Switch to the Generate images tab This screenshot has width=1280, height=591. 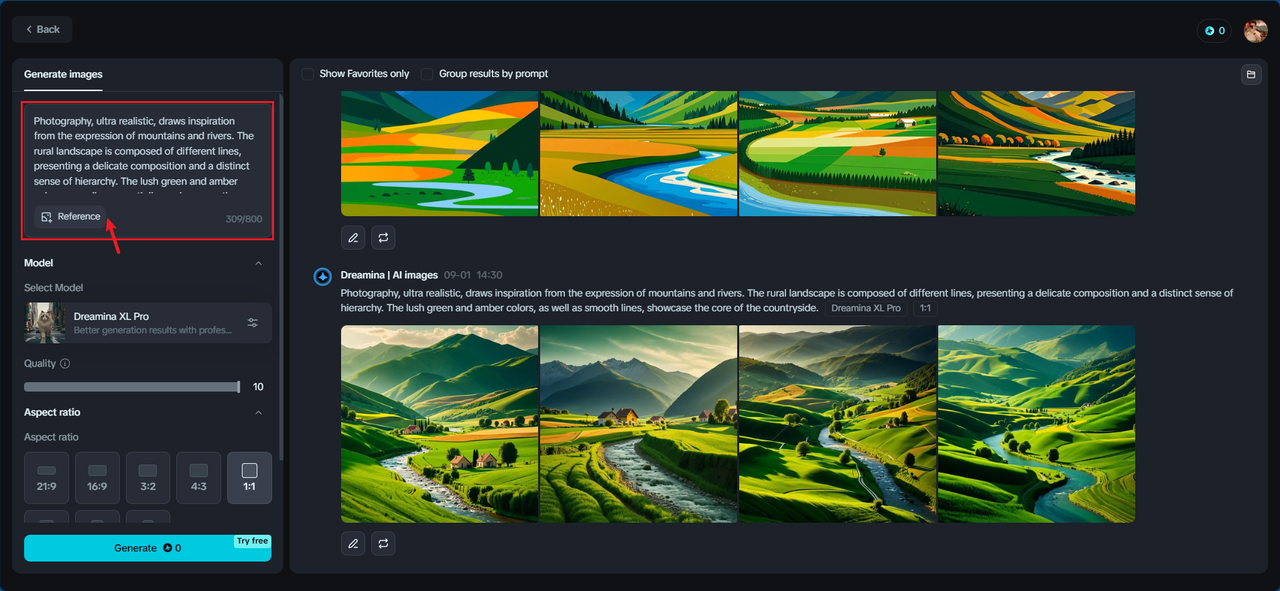pos(63,74)
